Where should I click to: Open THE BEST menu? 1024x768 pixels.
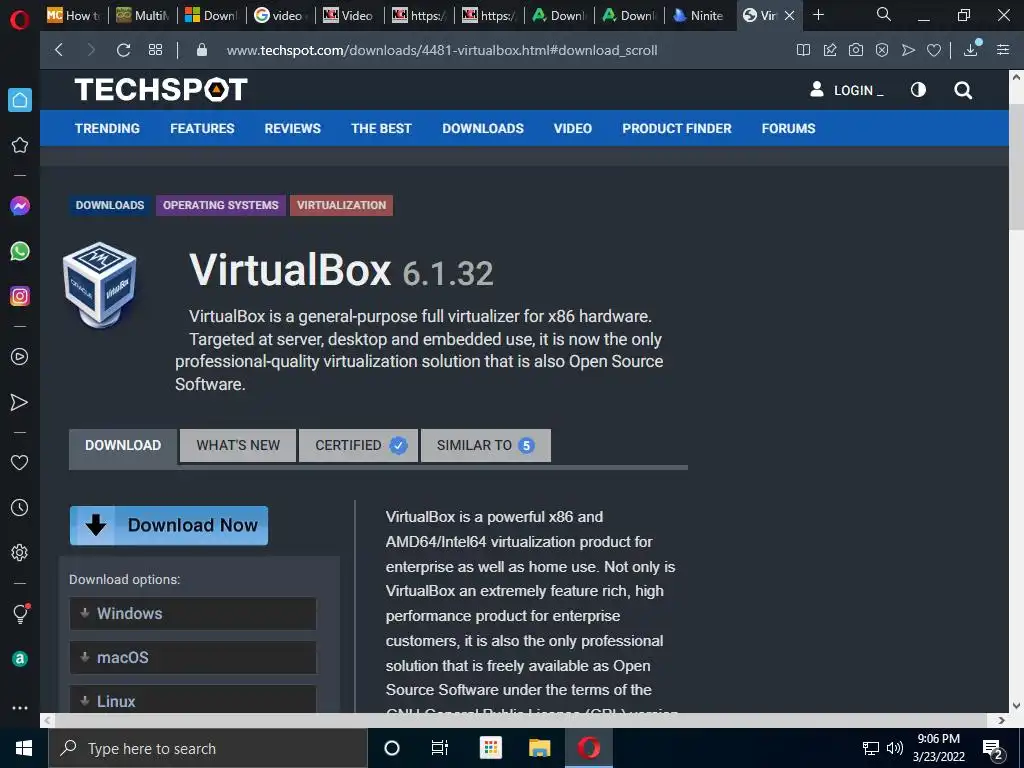381,129
